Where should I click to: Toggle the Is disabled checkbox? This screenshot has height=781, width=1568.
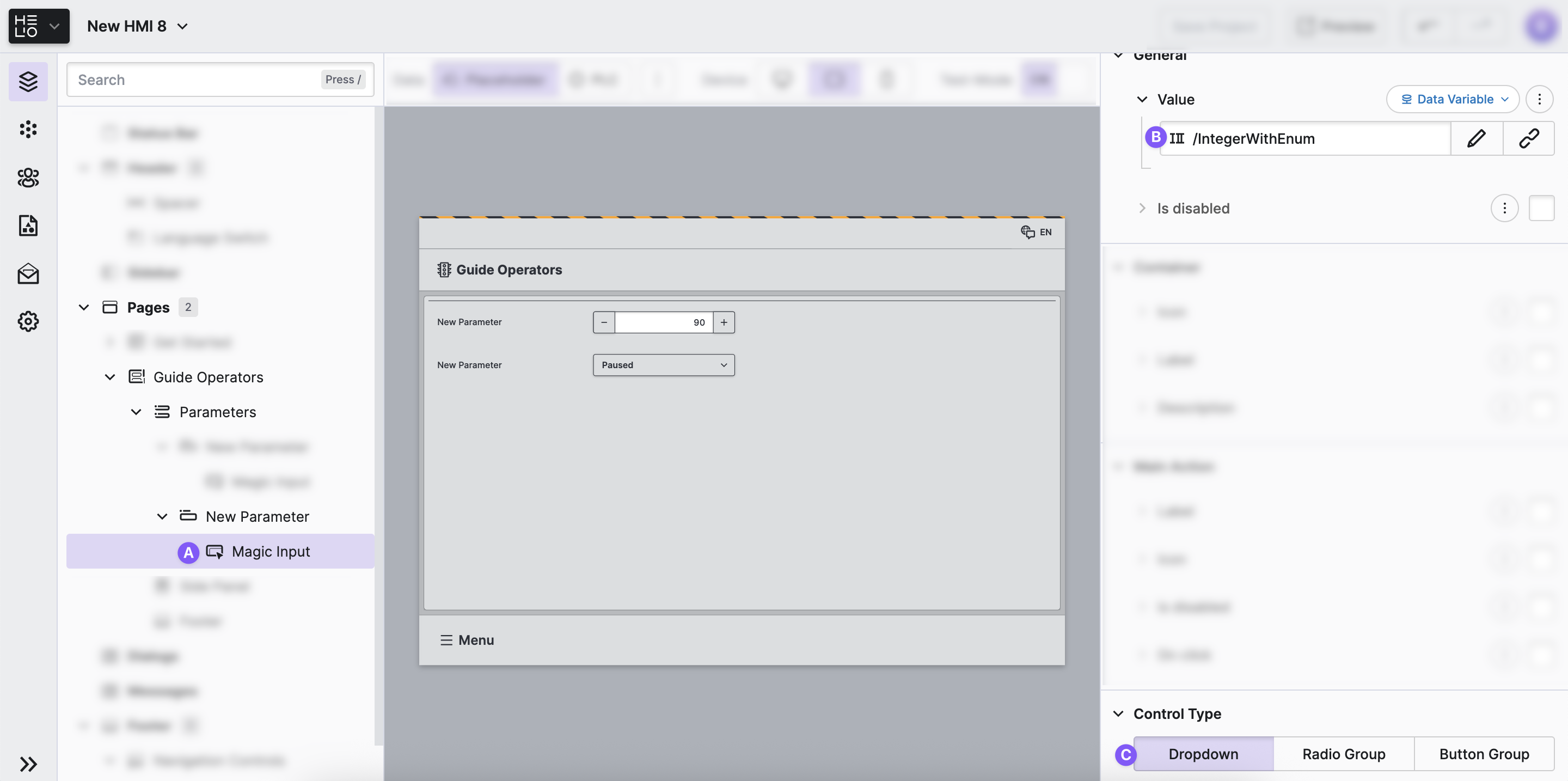coord(1541,208)
